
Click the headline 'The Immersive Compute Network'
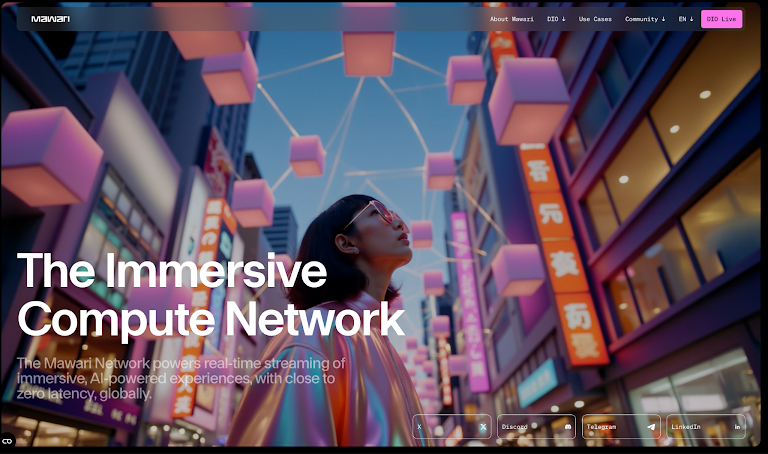coord(211,295)
